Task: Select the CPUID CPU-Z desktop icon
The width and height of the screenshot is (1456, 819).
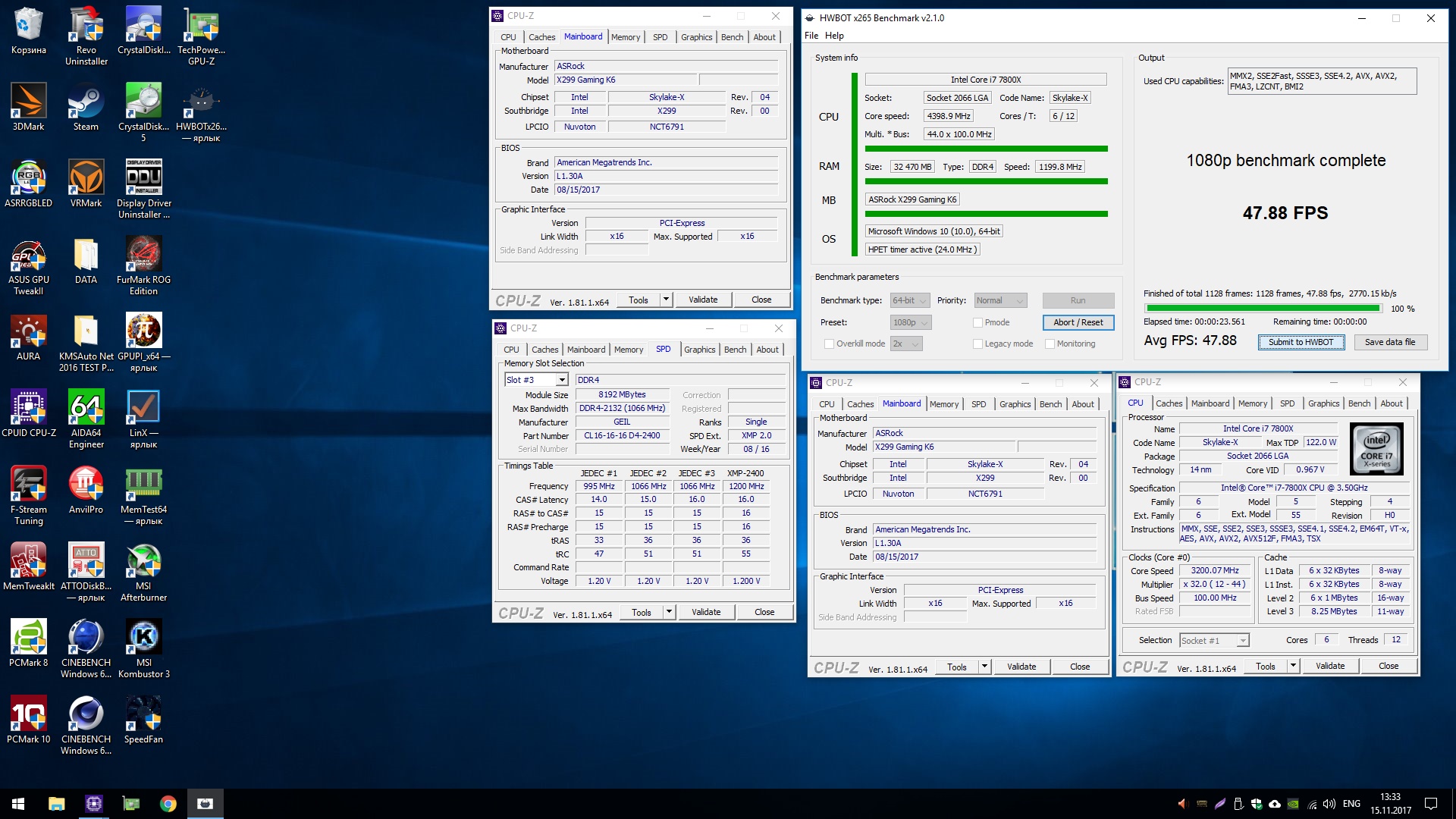Action: pyautogui.click(x=28, y=413)
